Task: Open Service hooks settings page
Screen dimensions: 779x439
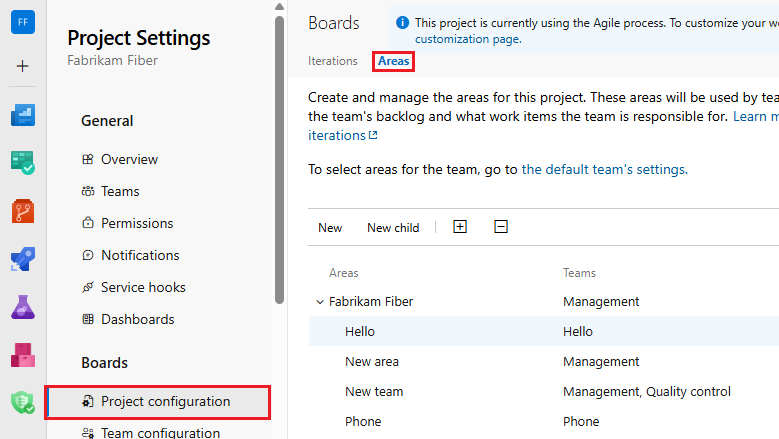Action: point(143,287)
